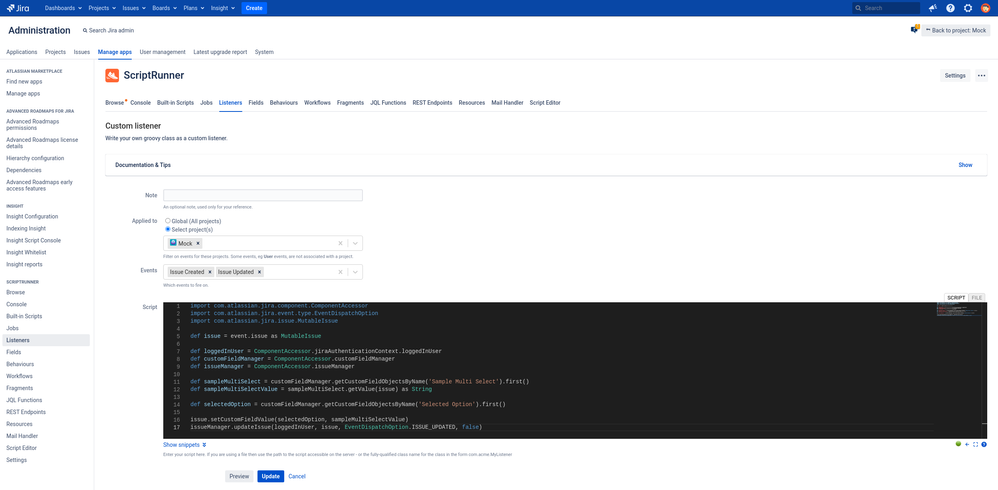Viewport: 998px width, 490px height.
Task: Expand Show snippets below the editor
Action: tap(185, 445)
